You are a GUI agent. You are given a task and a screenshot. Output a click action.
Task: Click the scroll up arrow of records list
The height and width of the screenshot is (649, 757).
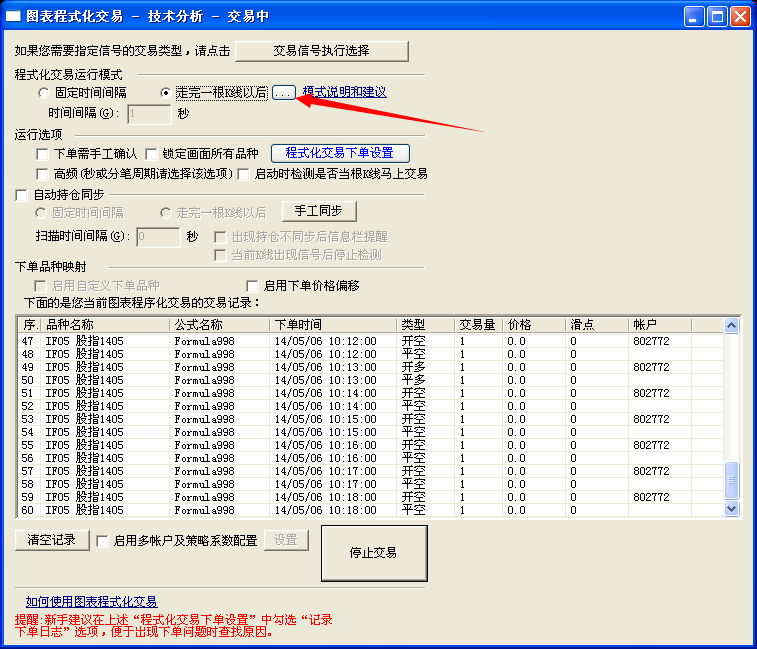[x=731, y=325]
